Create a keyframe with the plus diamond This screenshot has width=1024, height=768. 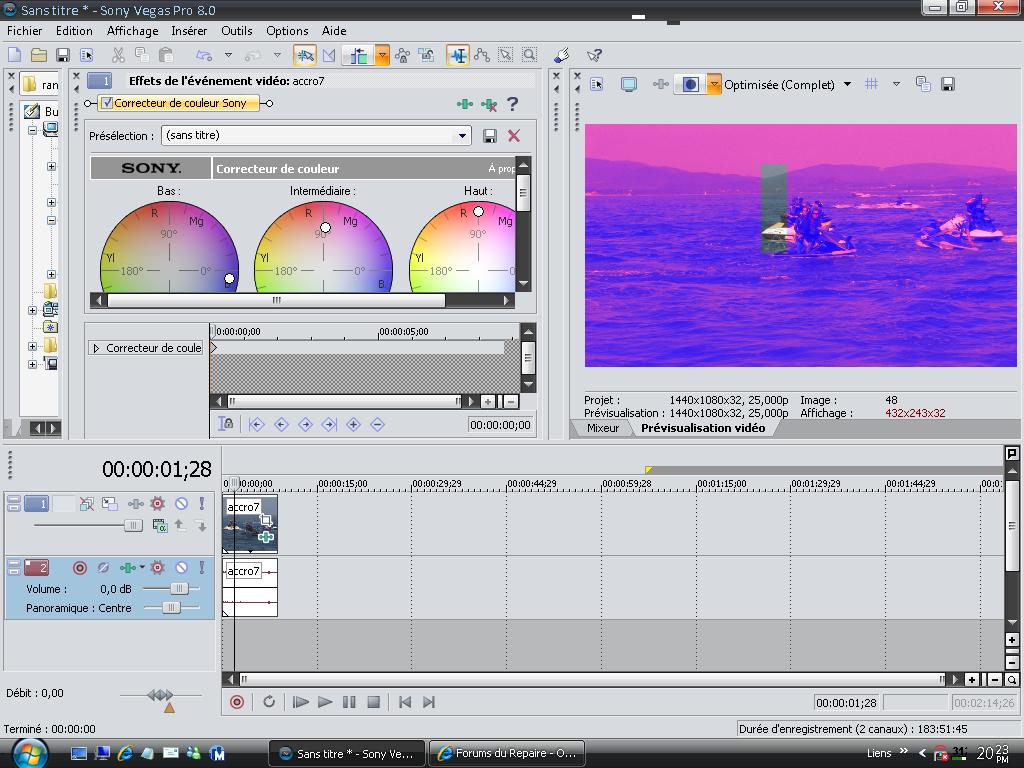[x=353, y=424]
